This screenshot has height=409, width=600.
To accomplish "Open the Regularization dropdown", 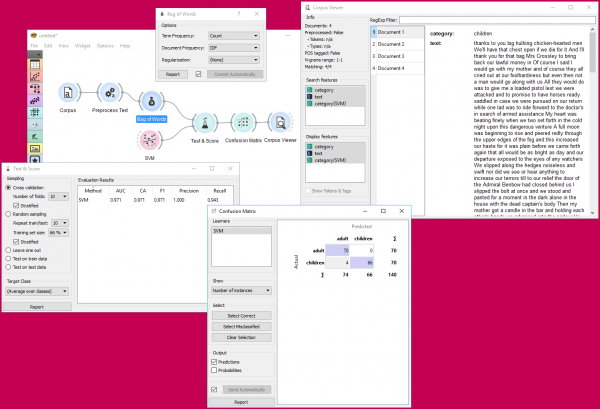I will (x=234, y=60).
